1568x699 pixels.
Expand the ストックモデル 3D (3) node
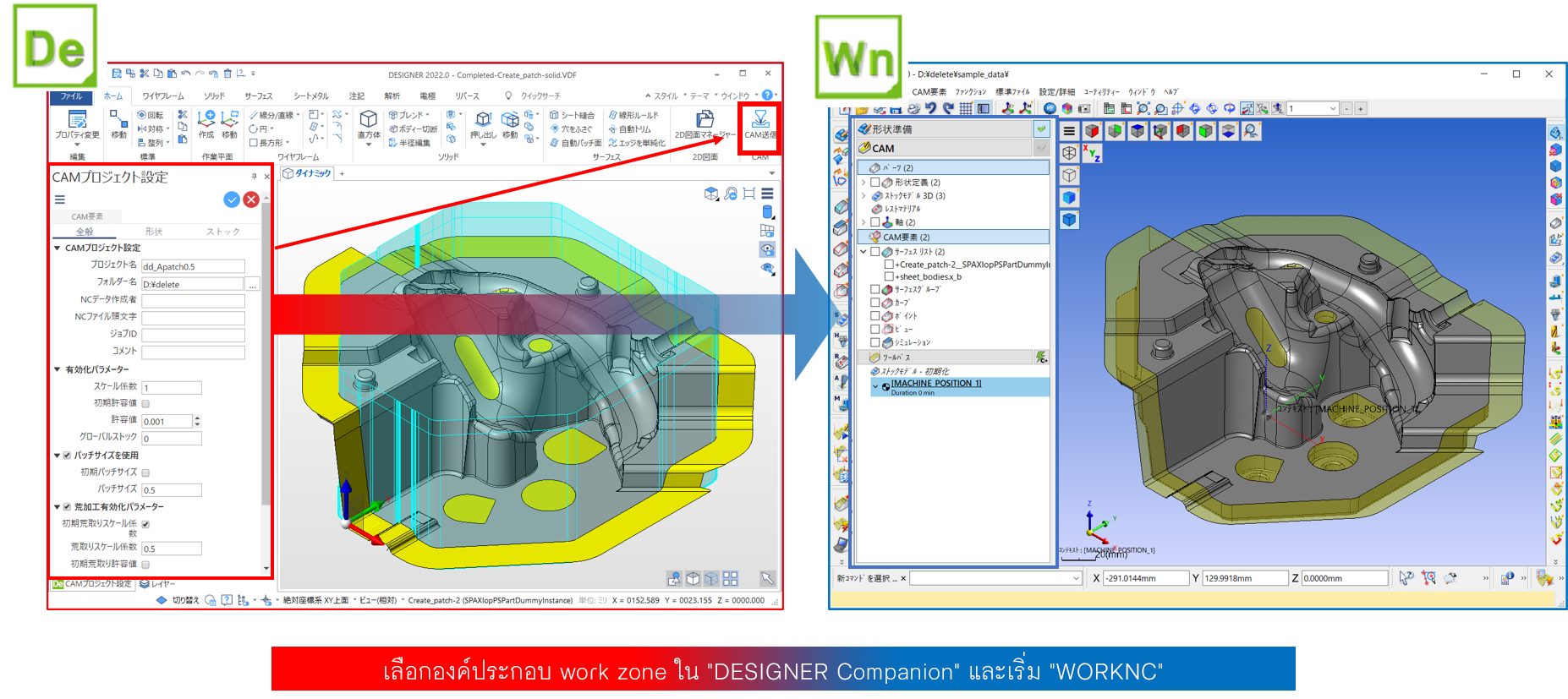[x=863, y=195]
